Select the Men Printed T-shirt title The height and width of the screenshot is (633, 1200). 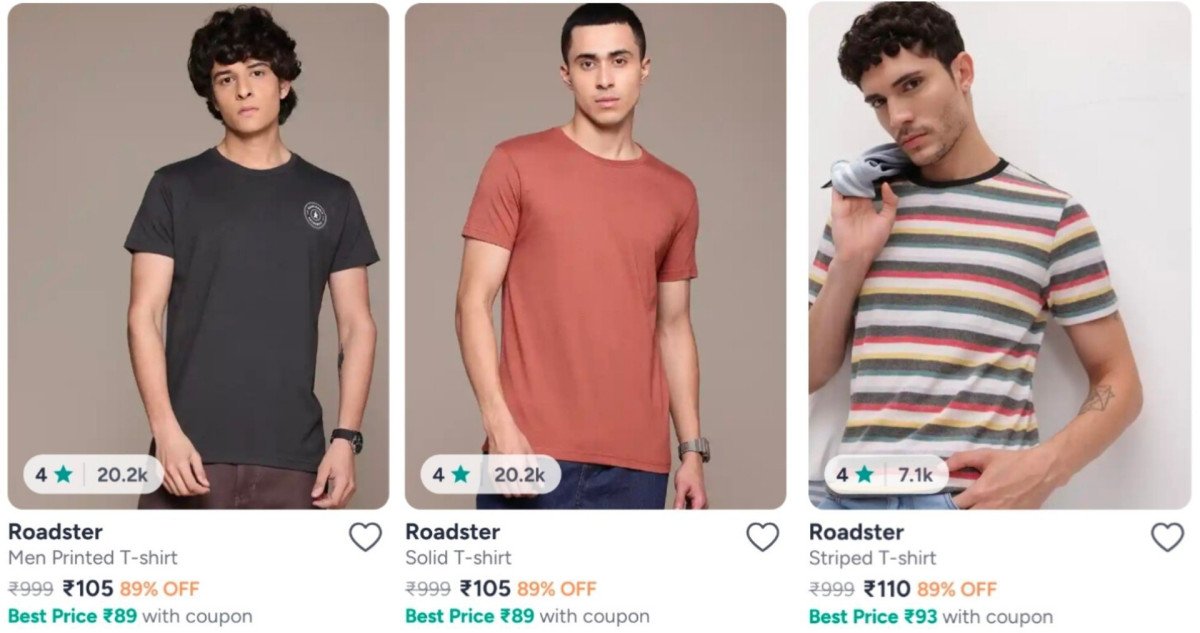click(93, 558)
